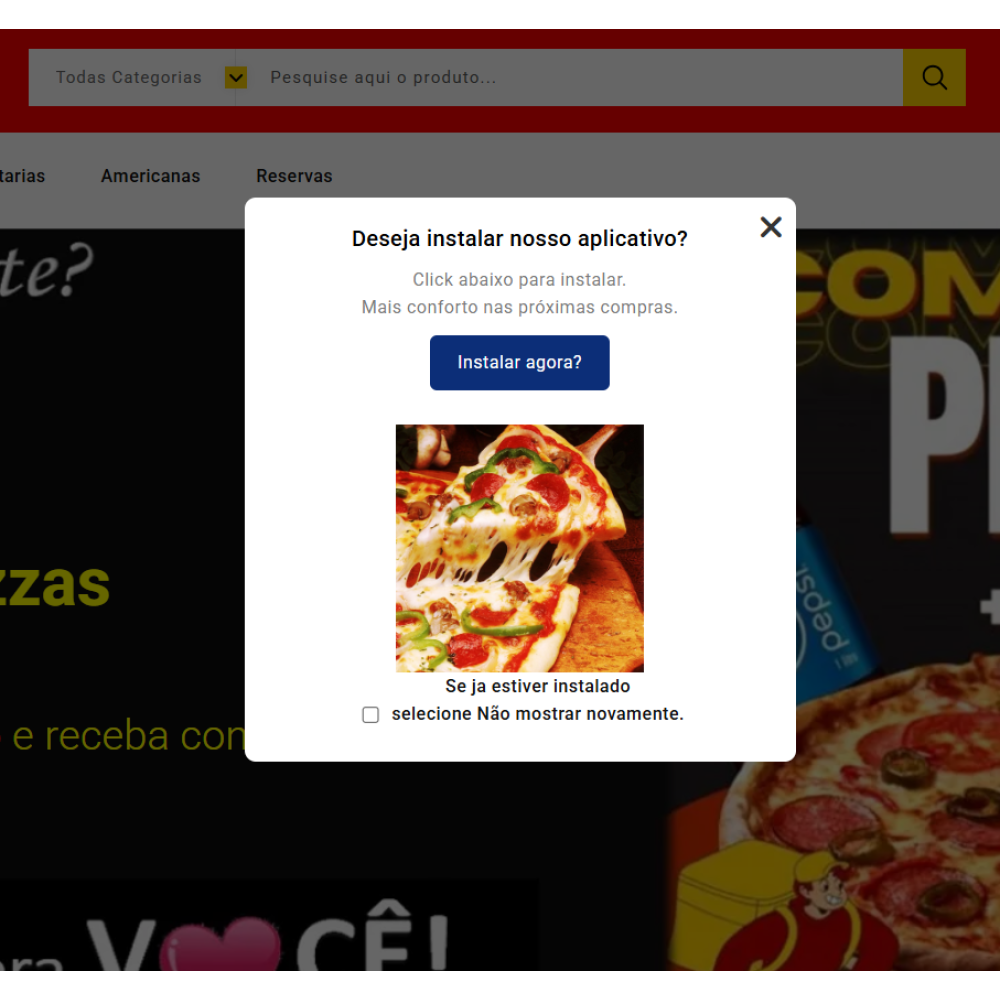Click the Mais conforto nas próximas compras text
The height and width of the screenshot is (1000, 1000).
519,307
